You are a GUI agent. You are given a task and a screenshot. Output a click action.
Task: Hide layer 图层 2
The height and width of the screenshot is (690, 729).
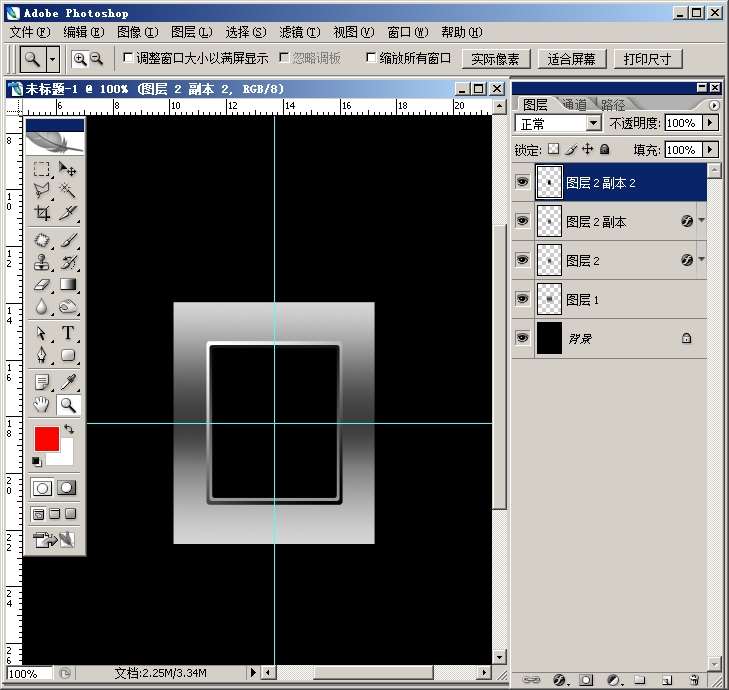(523, 259)
